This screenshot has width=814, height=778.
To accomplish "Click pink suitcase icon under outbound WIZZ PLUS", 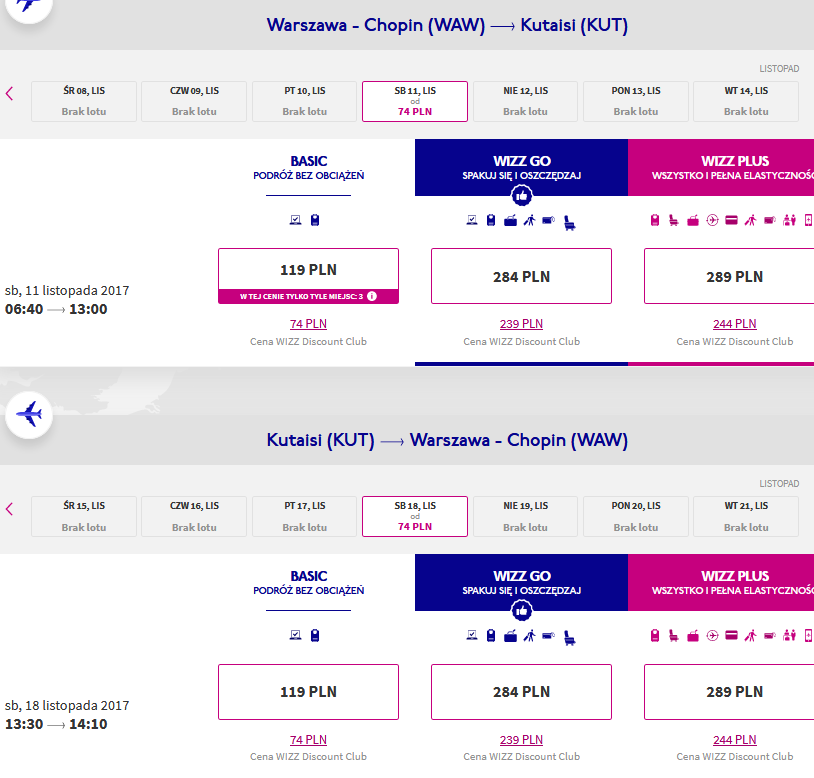I will 693,221.
